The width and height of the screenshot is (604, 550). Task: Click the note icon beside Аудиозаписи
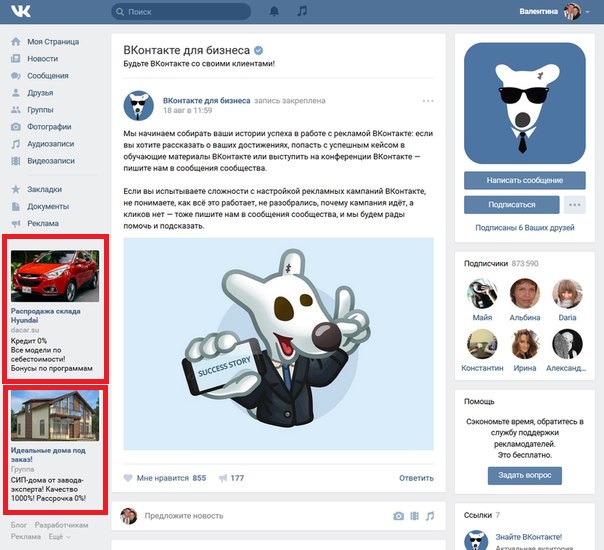pos(16,144)
